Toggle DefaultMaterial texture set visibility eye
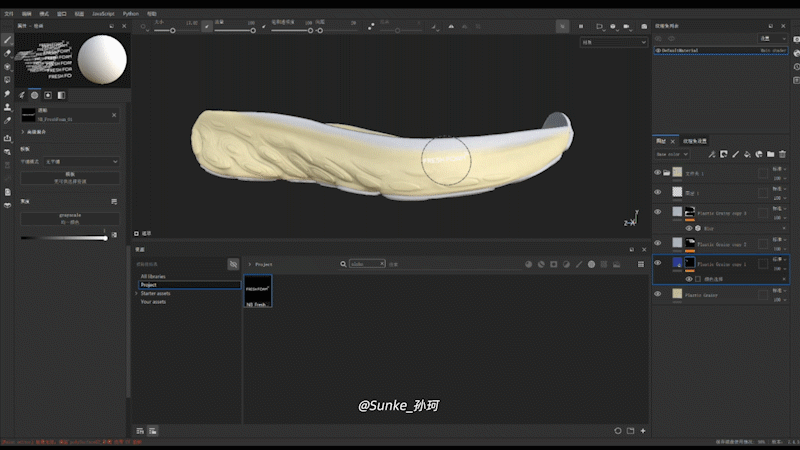This screenshot has height=450, width=800. coord(658,51)
